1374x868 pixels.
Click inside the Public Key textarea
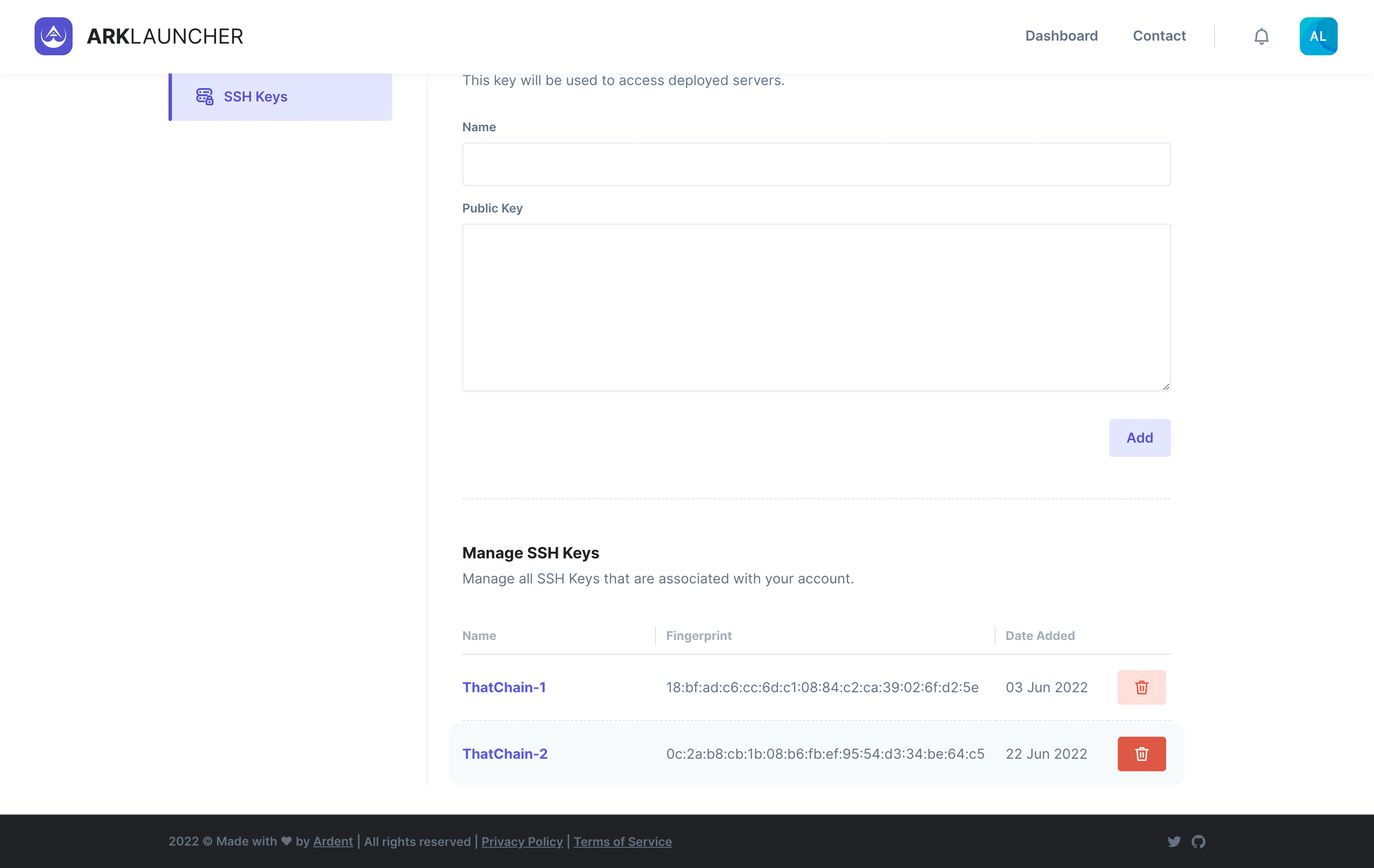pyautogui.click(x=816, y=307)
